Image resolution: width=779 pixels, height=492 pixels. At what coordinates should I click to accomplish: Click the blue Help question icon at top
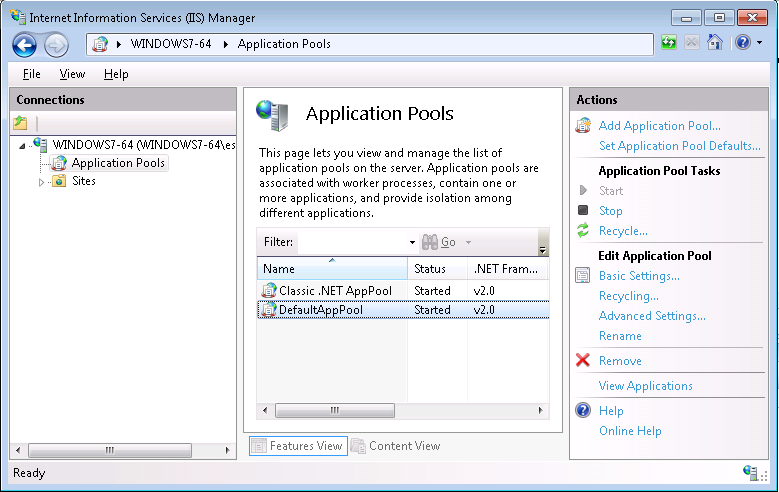(x=743, y=42)
